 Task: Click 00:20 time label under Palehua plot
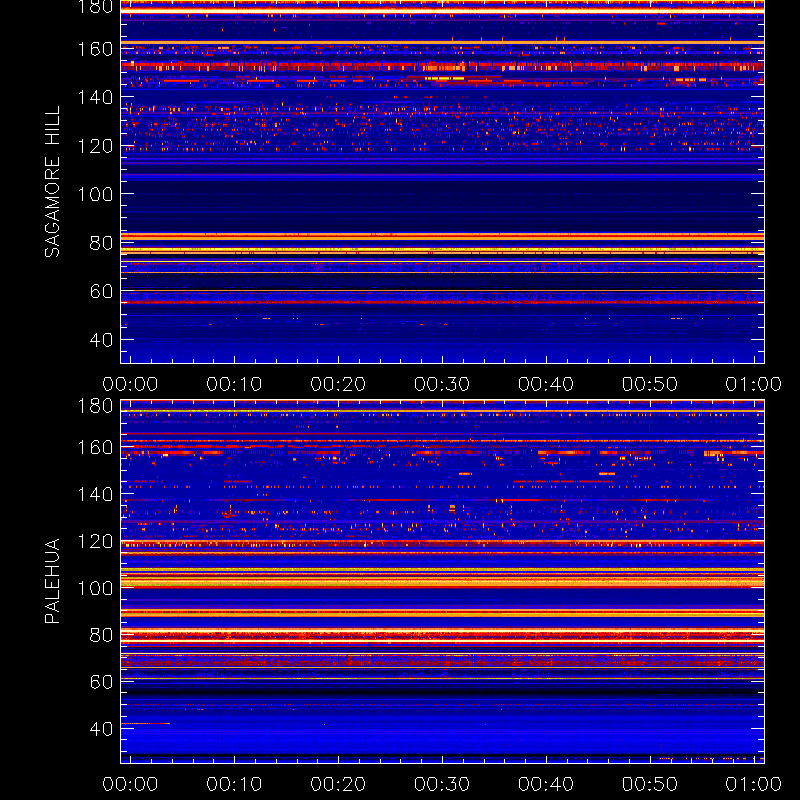pyautogui.click(x=338, y=784)
